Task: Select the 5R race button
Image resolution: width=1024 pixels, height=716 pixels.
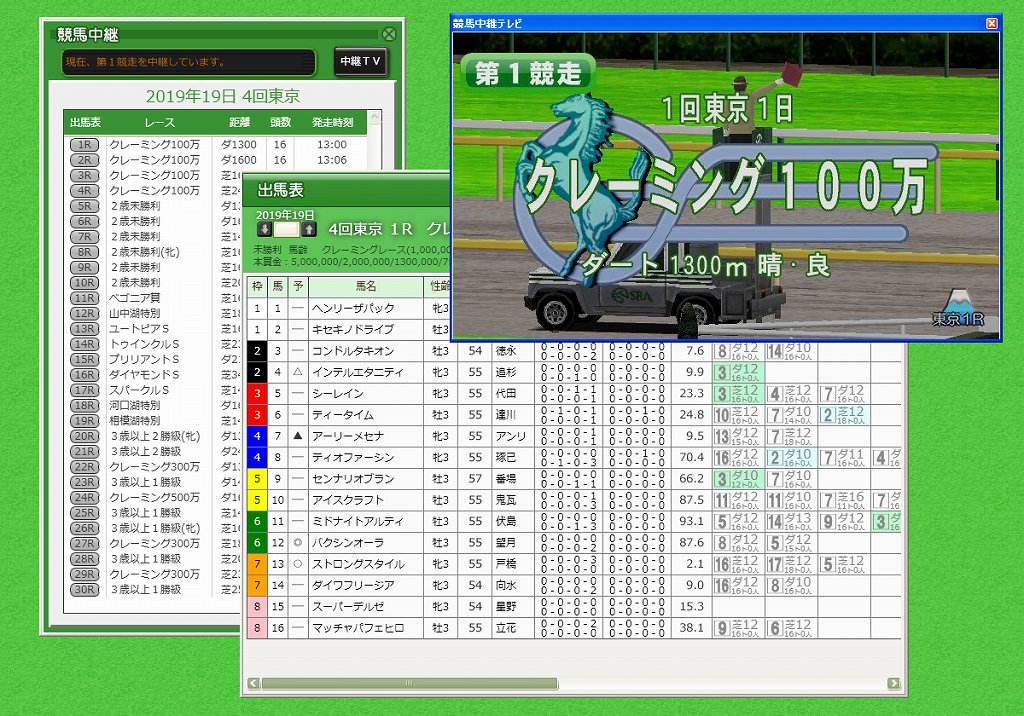Action: (85, 206)
